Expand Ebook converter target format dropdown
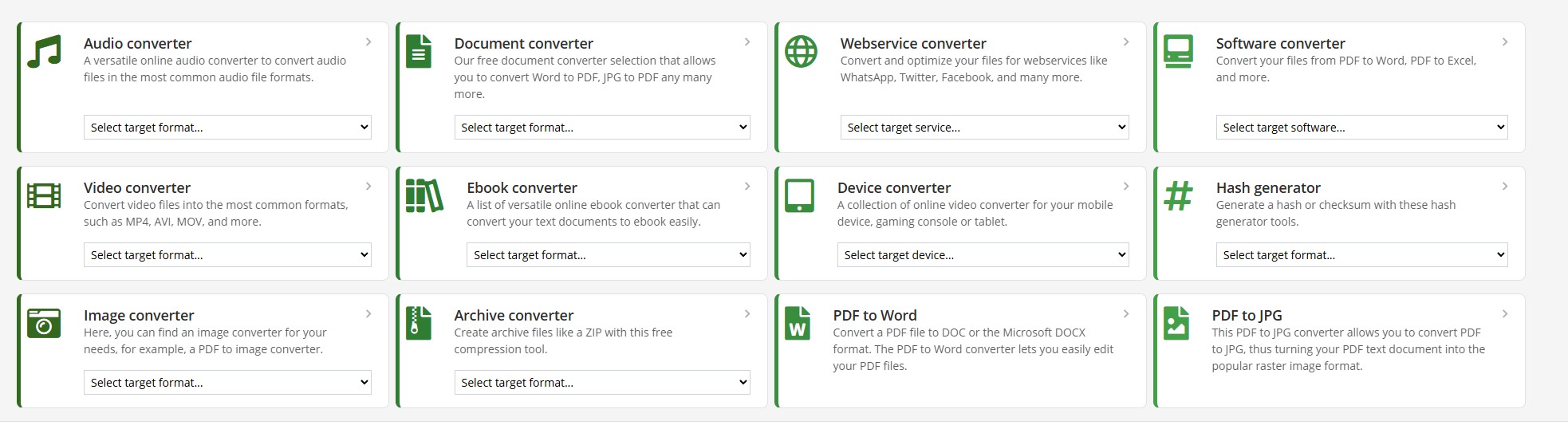The image size is (1568, 429). coord(608,255)
